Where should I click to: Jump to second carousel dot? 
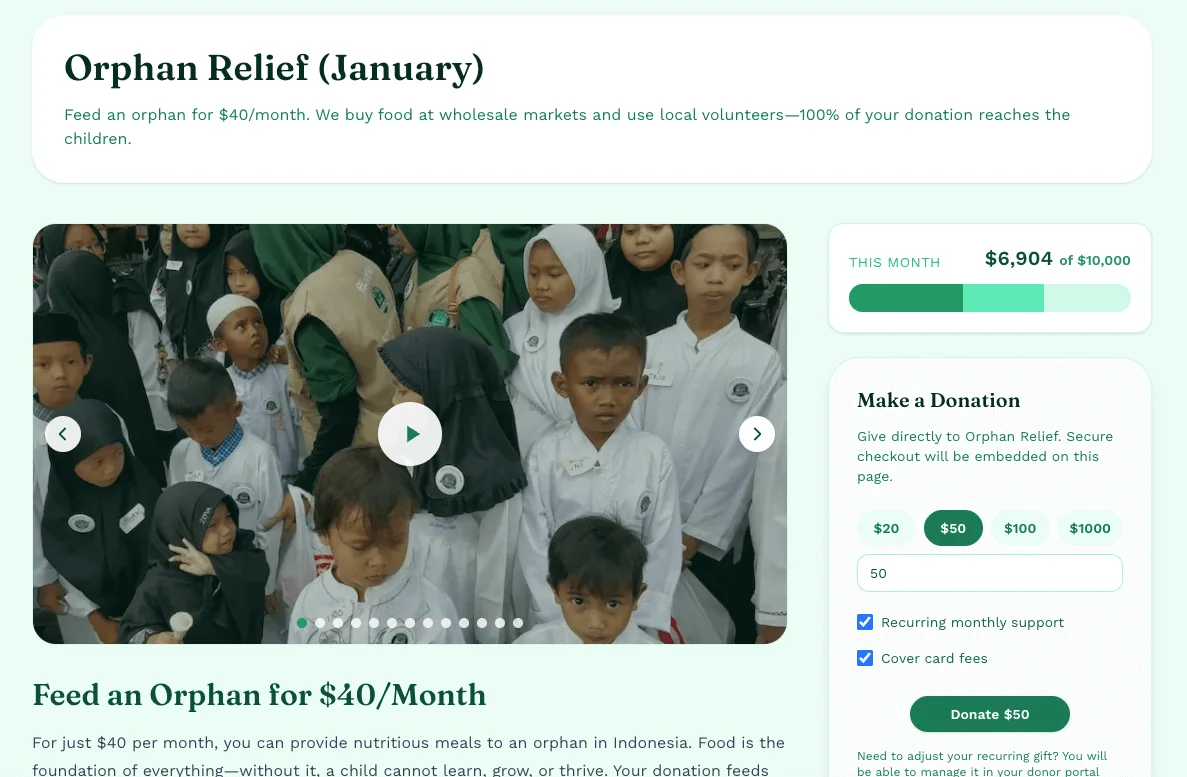(320, 623)
